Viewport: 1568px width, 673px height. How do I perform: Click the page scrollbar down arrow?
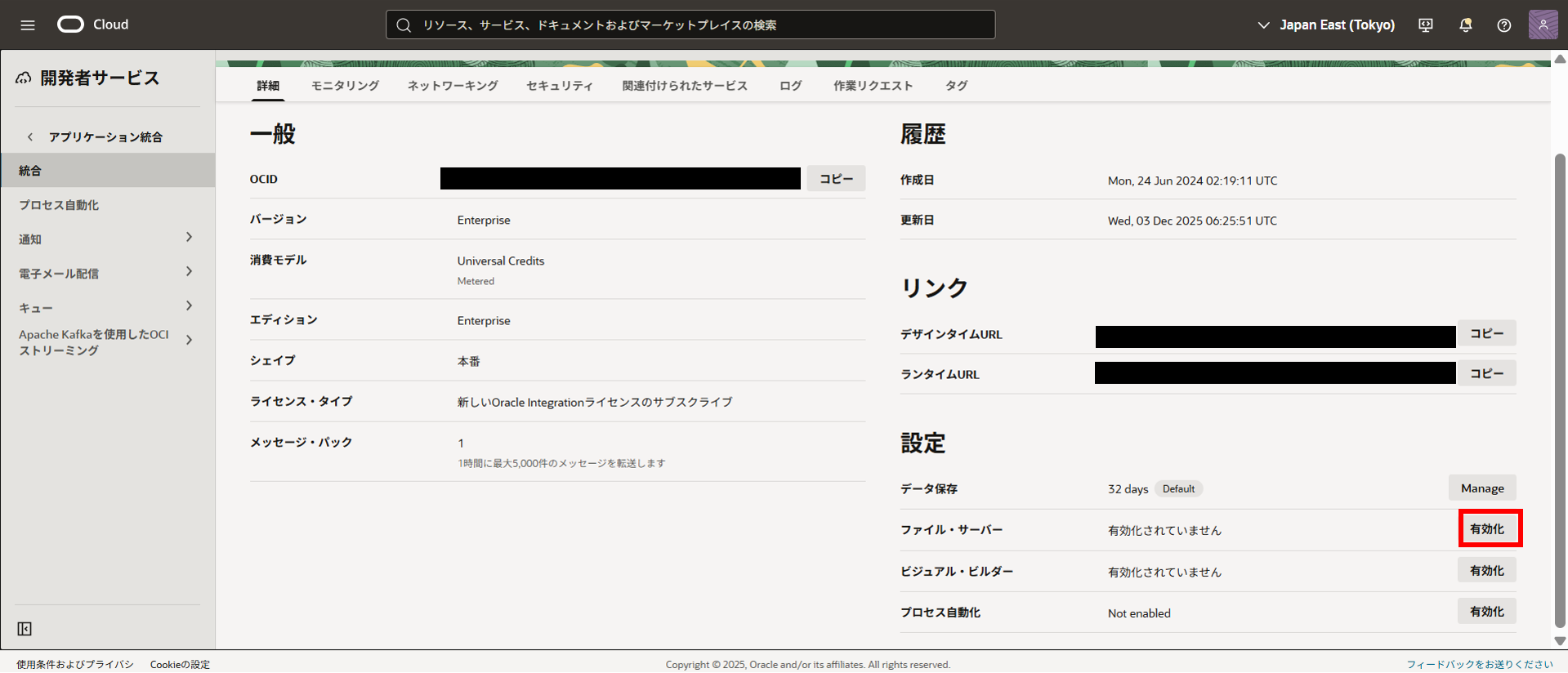(x=1560, y=642)
